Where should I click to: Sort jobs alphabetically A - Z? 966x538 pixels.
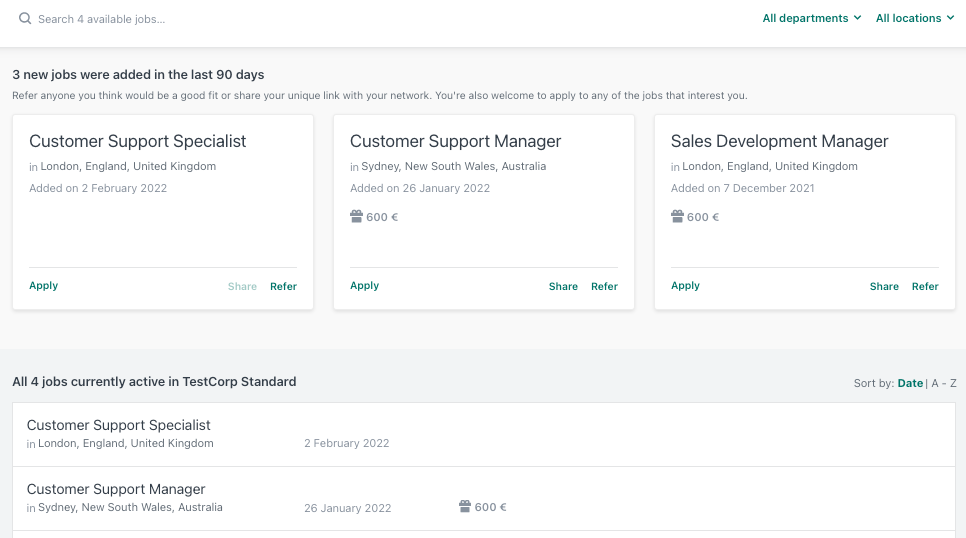pos(944,383)
